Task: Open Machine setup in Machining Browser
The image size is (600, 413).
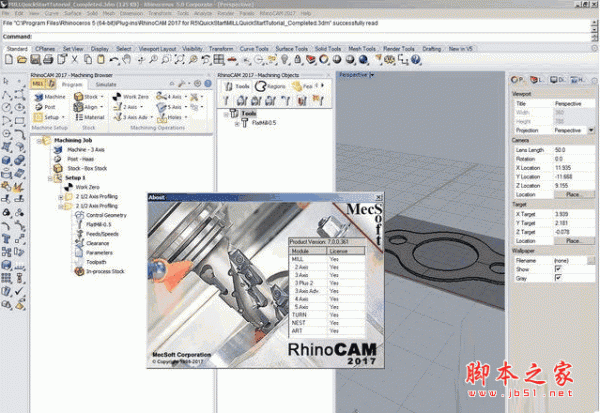Action: point(50,97)
